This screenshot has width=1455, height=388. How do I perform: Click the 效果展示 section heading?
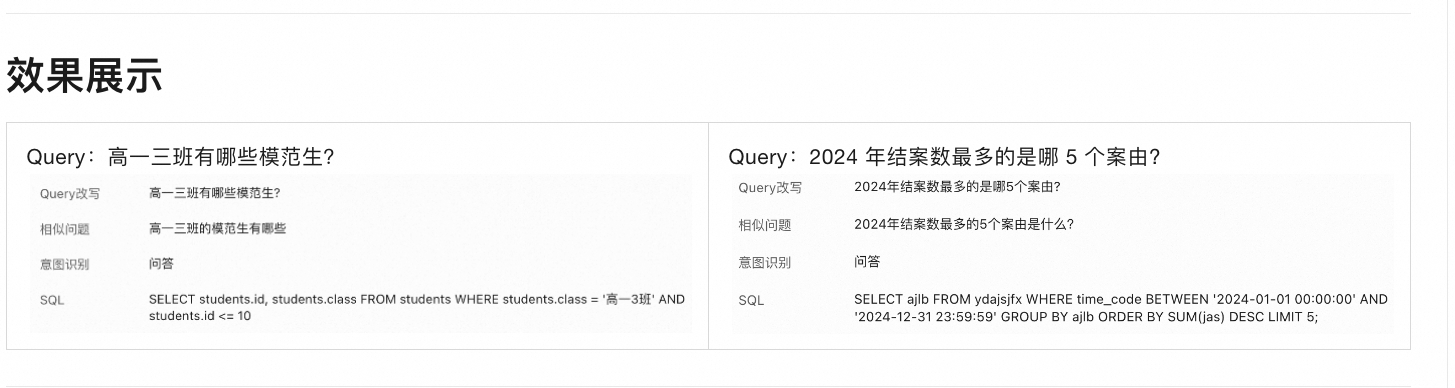pyautogui.click(x=84, y=76)
